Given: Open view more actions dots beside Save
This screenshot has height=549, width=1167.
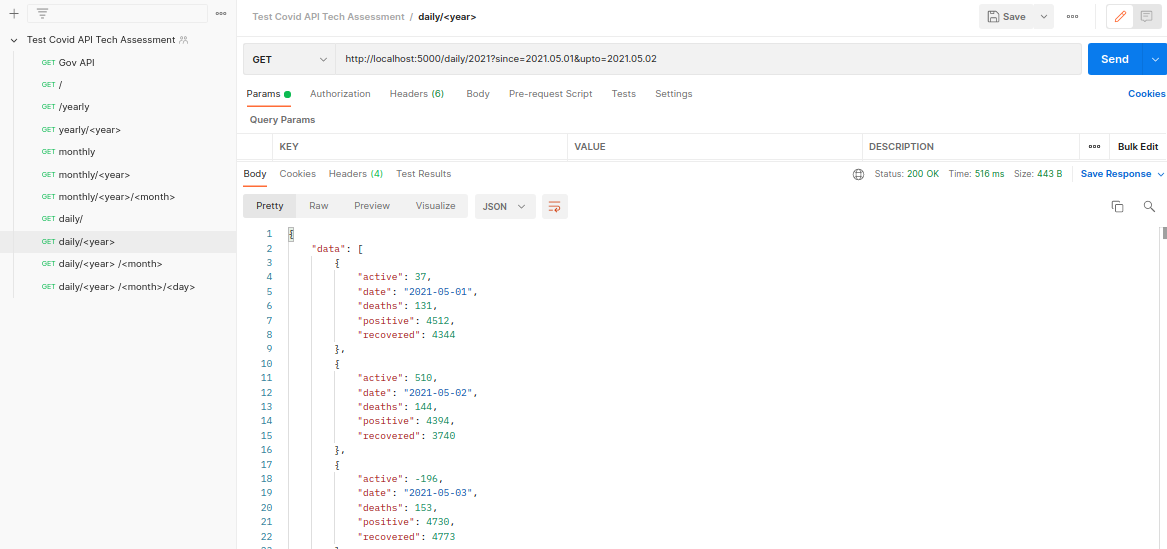Looking at the screenshot, I should click(1072, 16).
